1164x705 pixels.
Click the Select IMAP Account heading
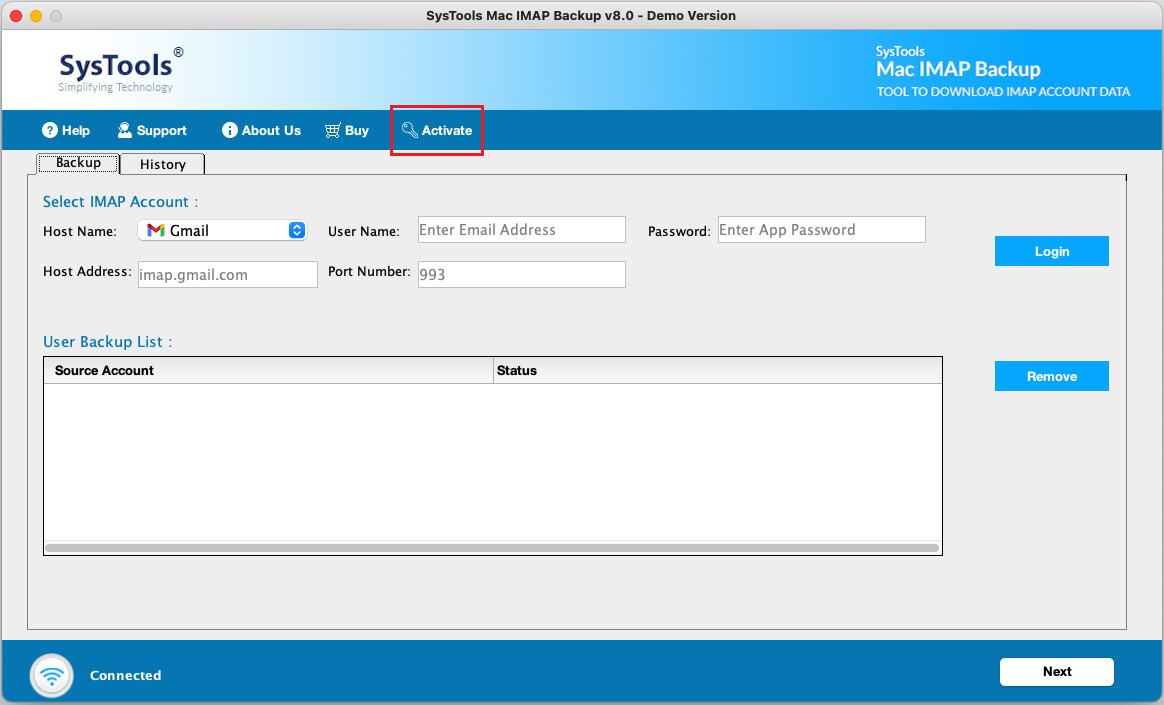(x=120, y=202)
